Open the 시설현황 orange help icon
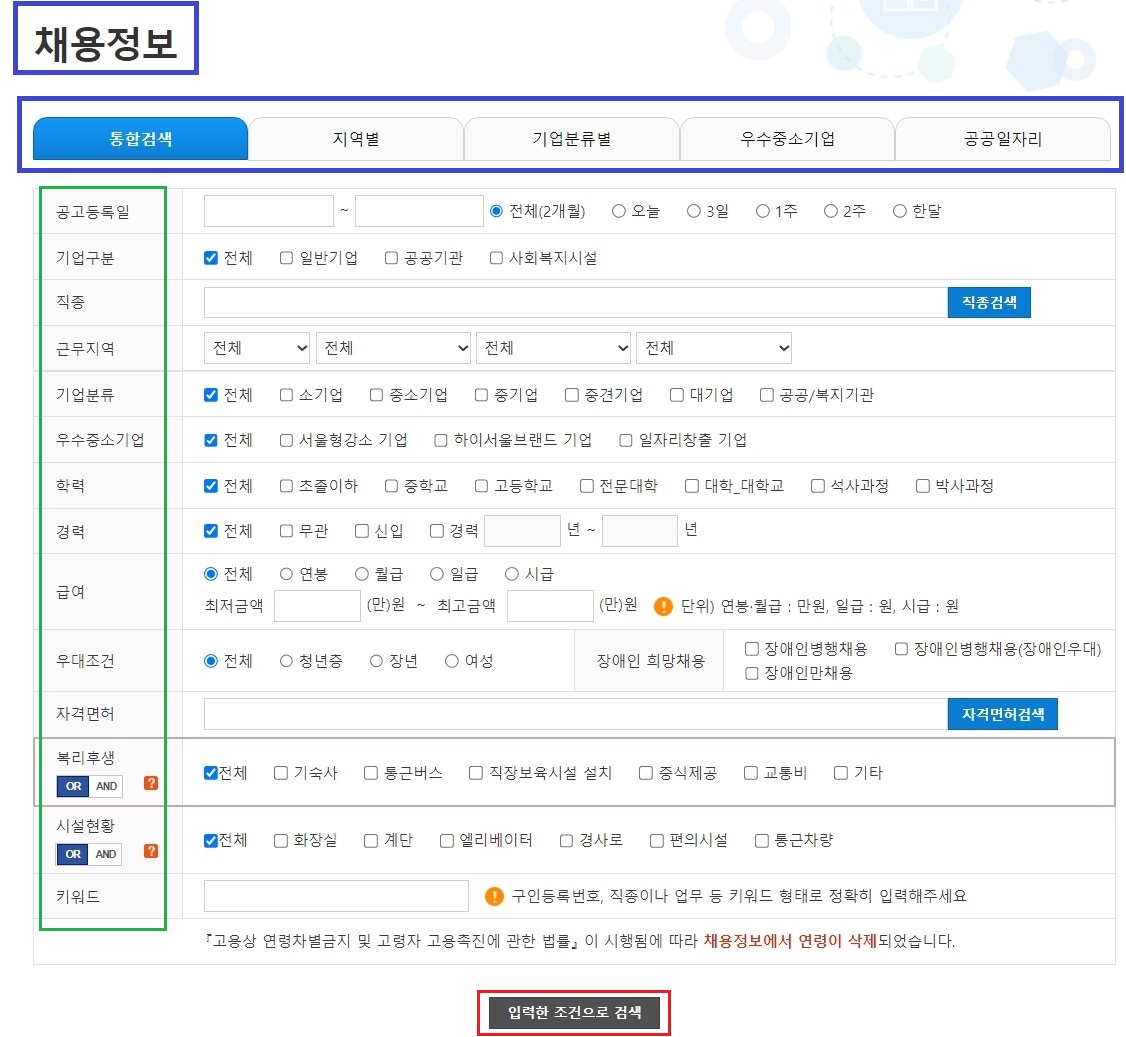 click(151, 851)
